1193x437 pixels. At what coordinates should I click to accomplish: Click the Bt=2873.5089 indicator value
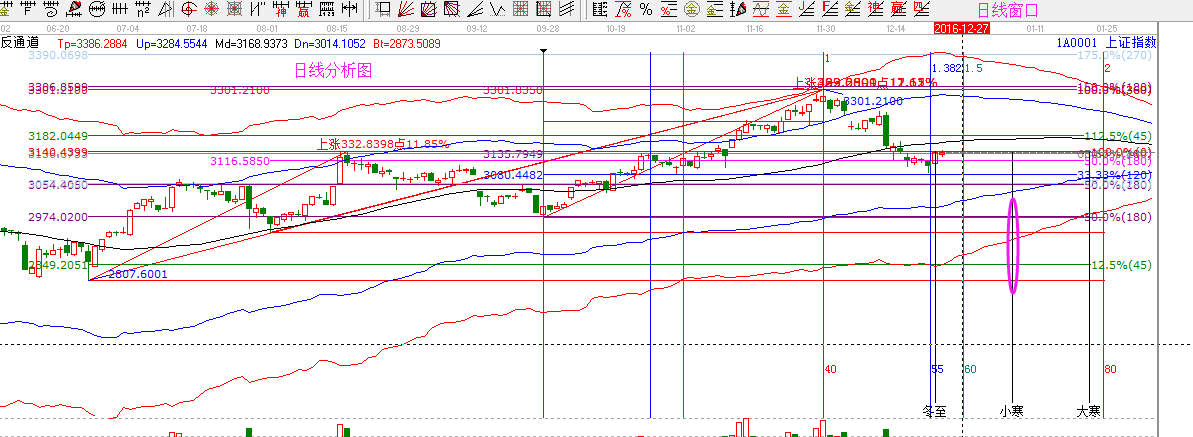(x=405, y=43)
